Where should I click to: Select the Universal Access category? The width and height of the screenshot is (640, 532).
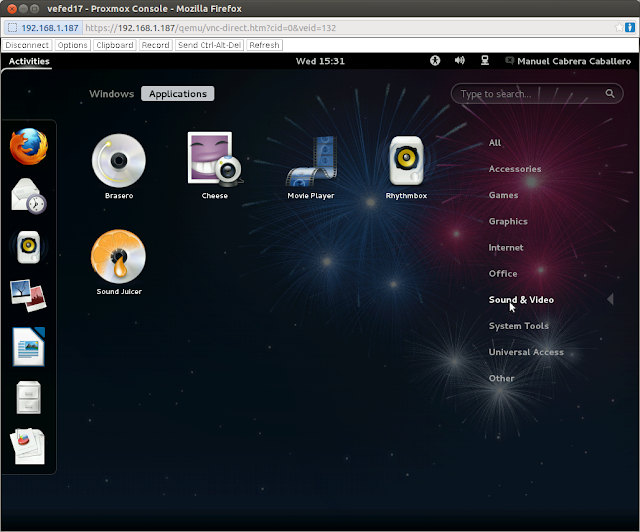[526, 352]
